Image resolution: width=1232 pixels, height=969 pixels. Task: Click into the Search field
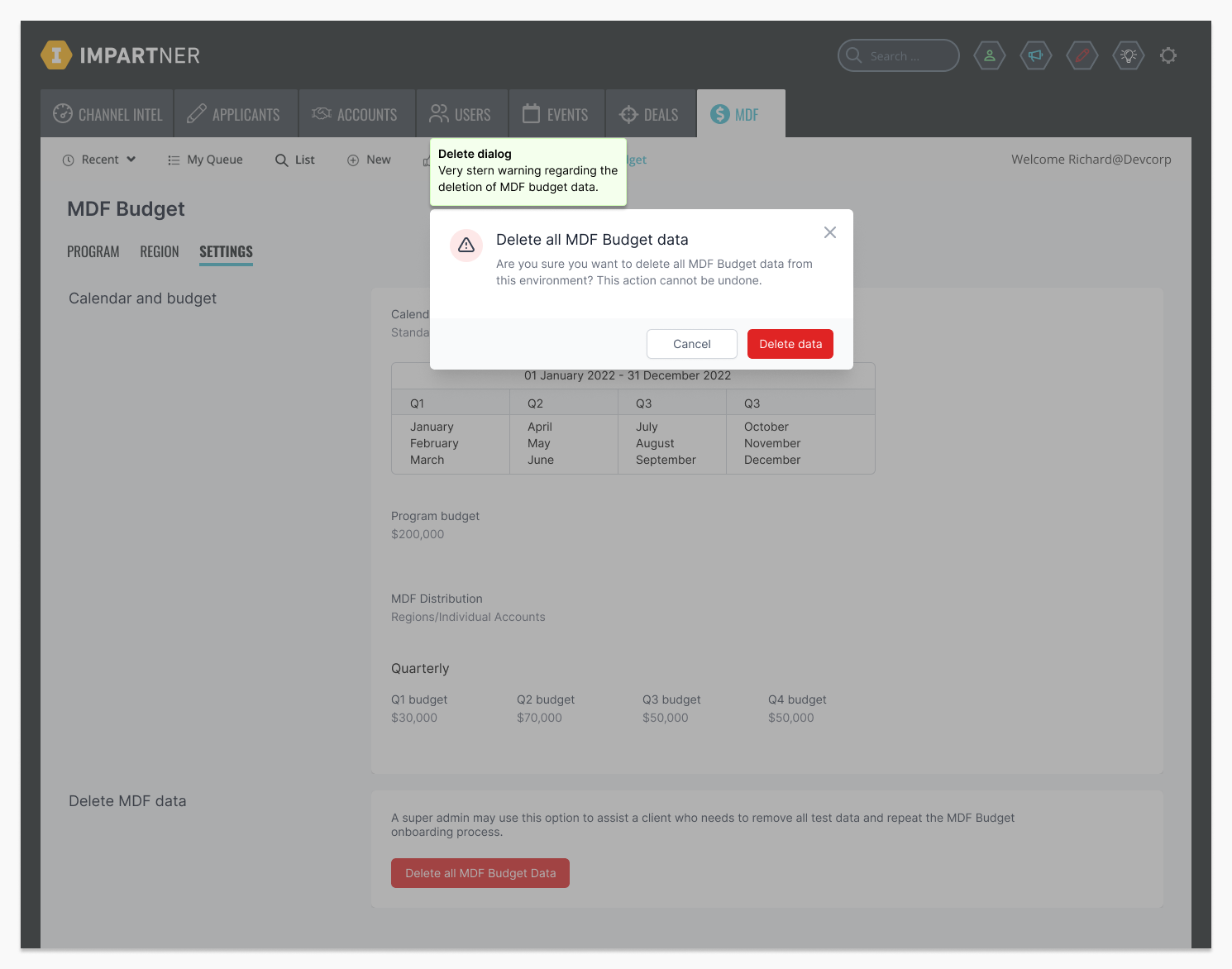coord(901,56)
